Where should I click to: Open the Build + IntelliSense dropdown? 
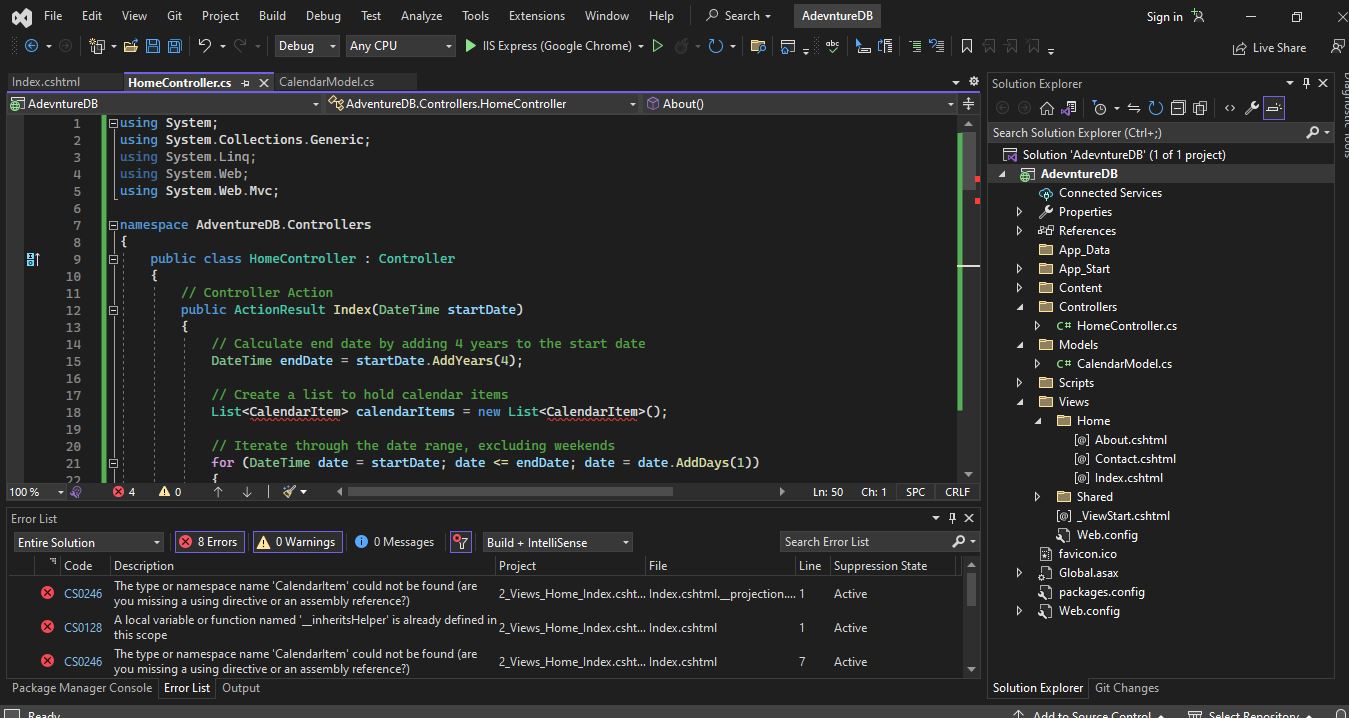click(x=557, y=542)
